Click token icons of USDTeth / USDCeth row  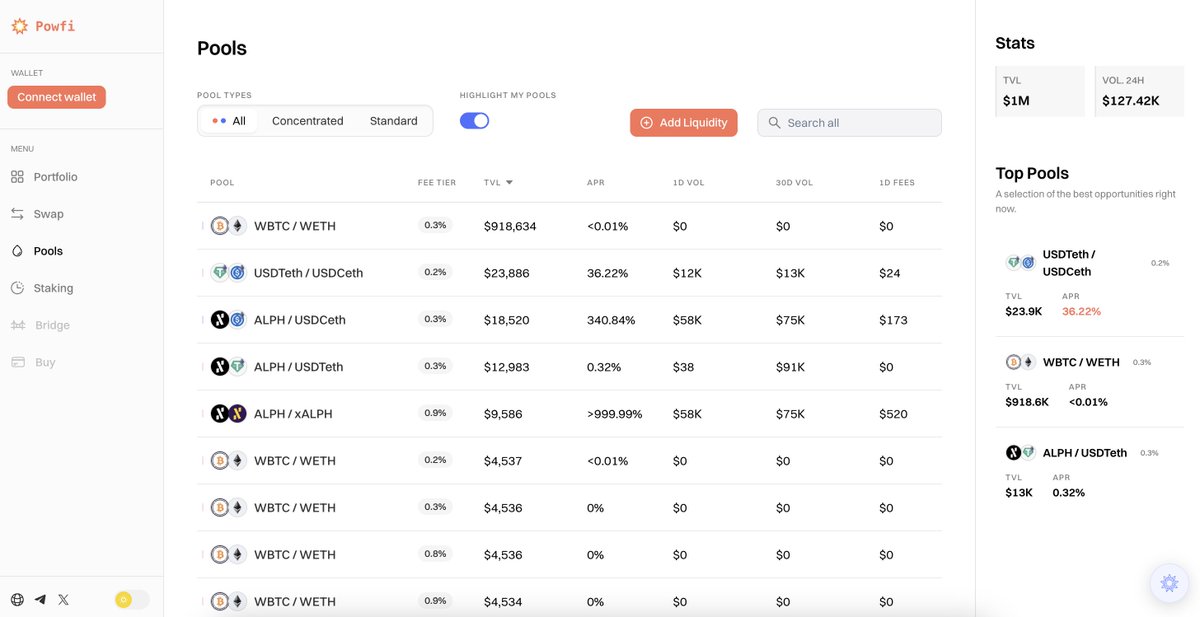(228, 273)
